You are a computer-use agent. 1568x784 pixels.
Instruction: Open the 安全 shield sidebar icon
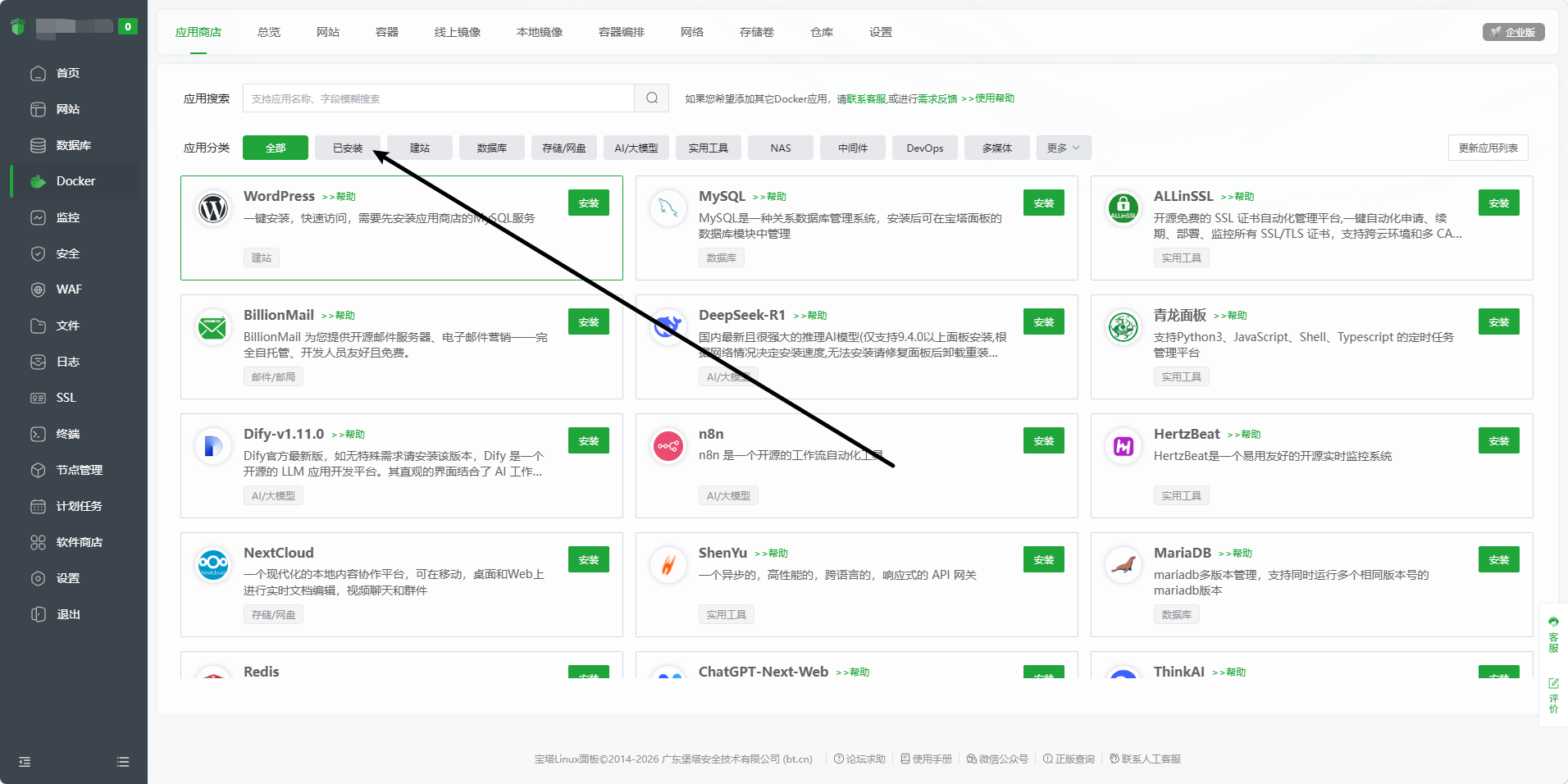pos(38,253)
